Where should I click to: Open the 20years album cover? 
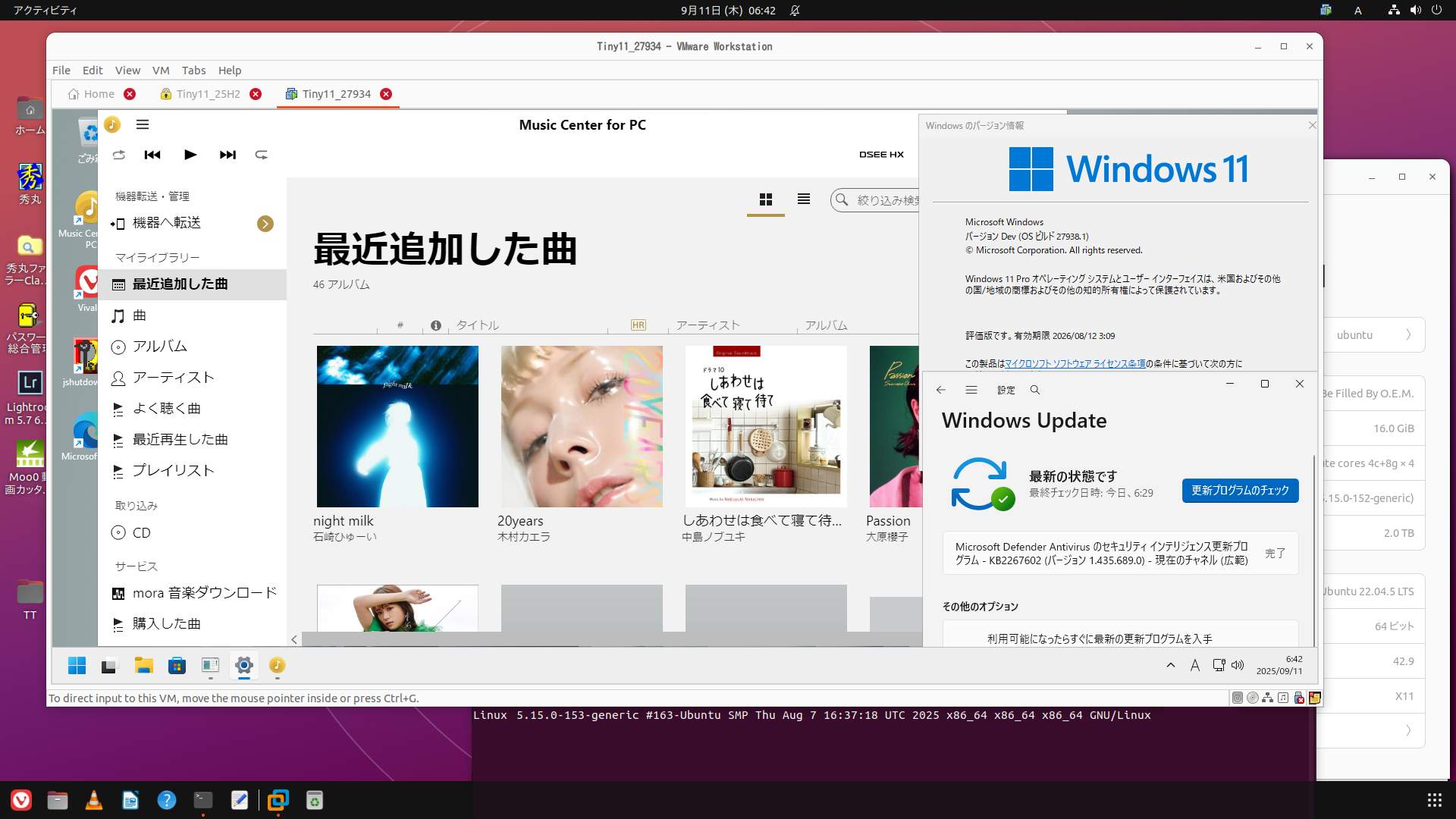[582, 426]
